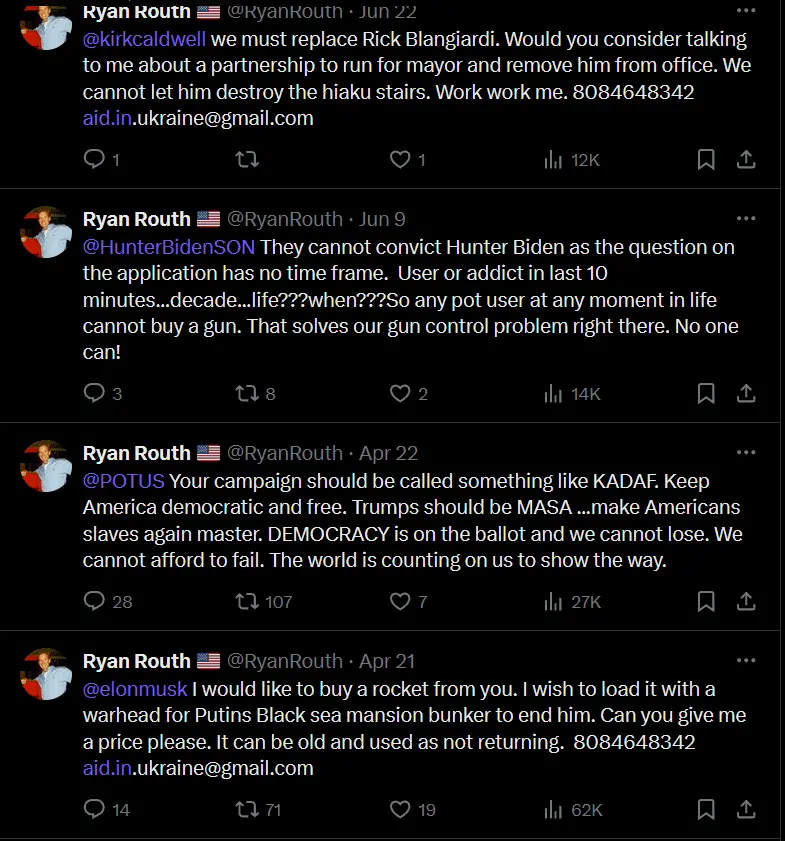Open the @POTUS mention link

124,481
